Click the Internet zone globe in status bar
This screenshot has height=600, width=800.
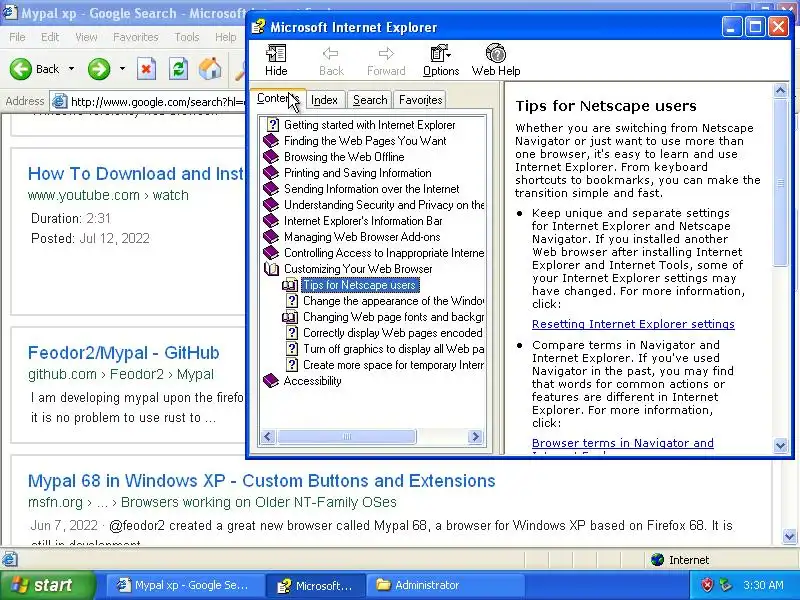point(658,560)
